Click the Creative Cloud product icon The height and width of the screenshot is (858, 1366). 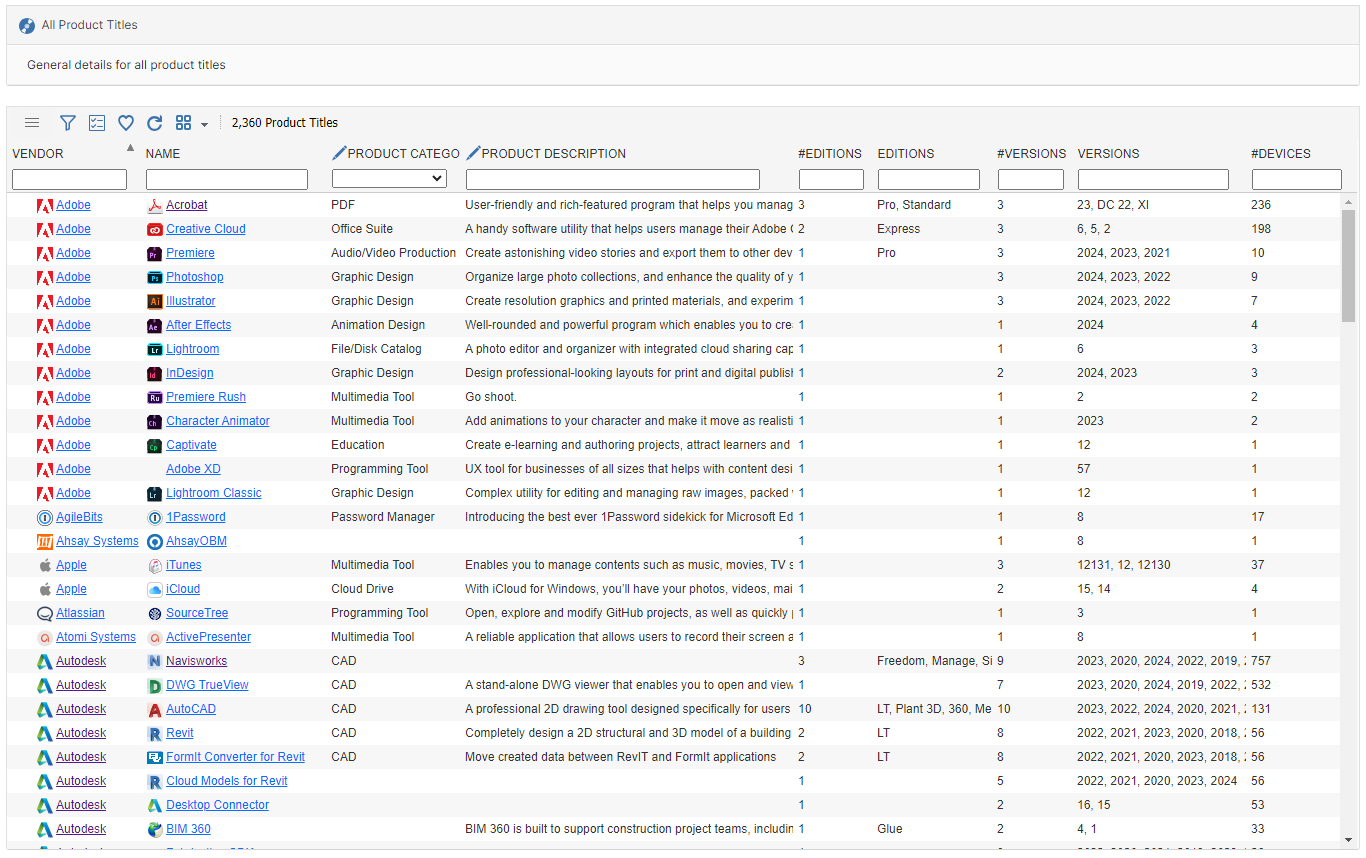155,230
